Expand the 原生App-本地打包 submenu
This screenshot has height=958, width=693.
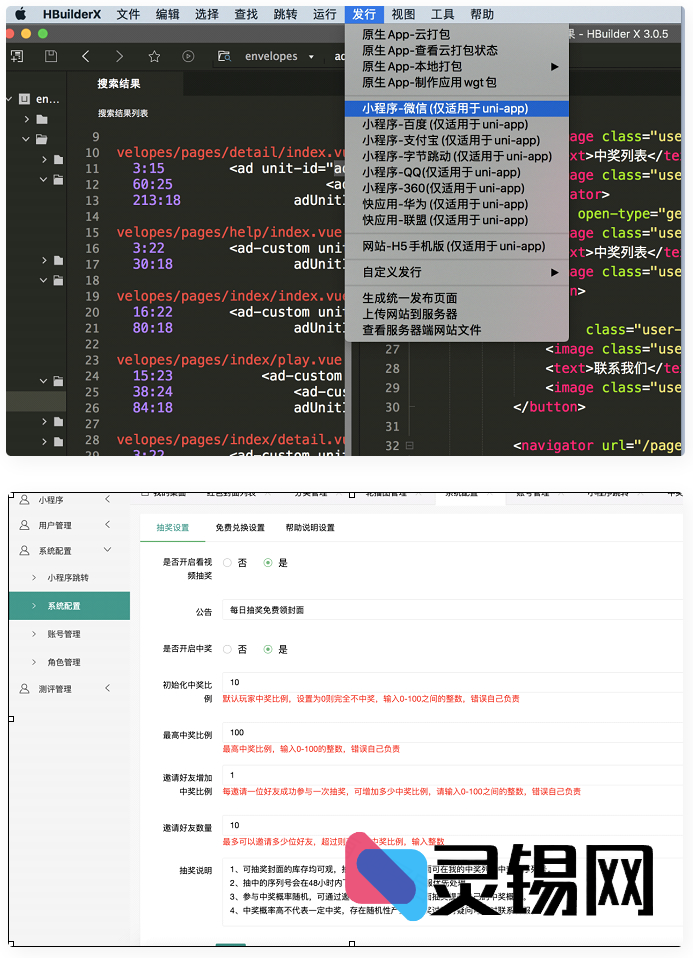coord(555,67)
